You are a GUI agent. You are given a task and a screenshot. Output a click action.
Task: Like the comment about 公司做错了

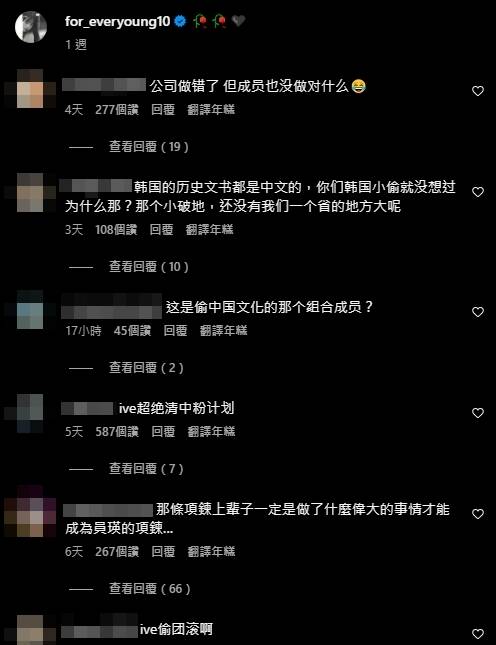477,91
